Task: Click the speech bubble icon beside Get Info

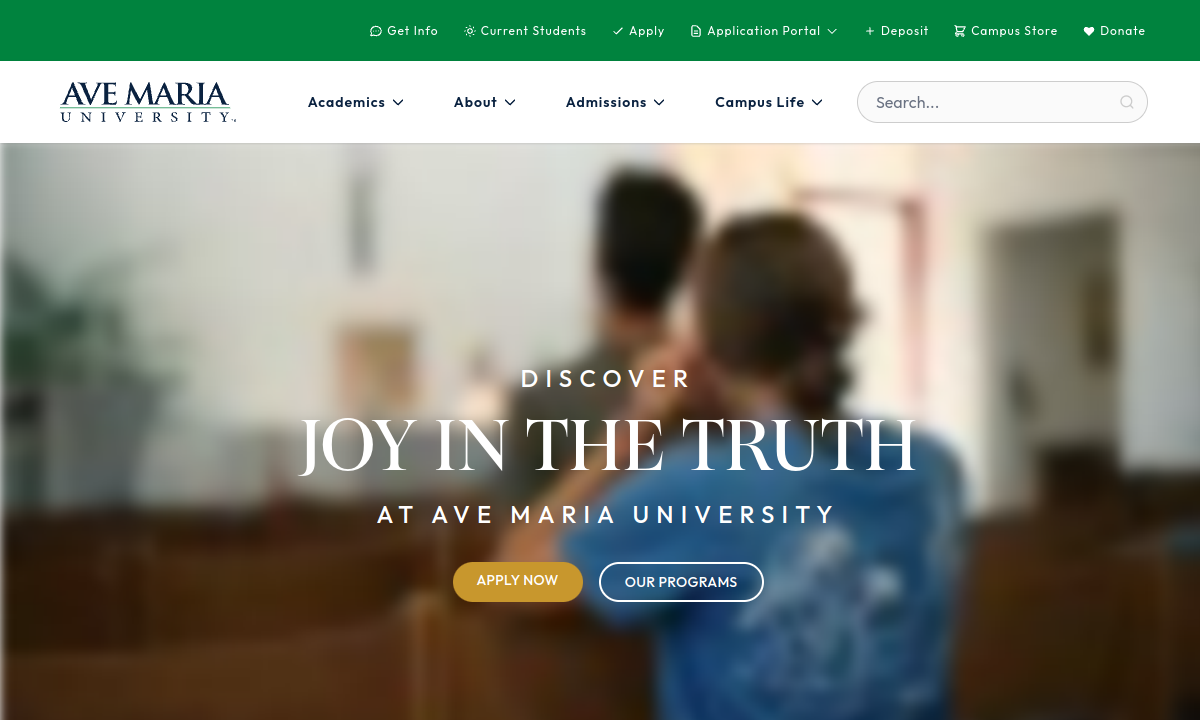Action: point(376,31)
